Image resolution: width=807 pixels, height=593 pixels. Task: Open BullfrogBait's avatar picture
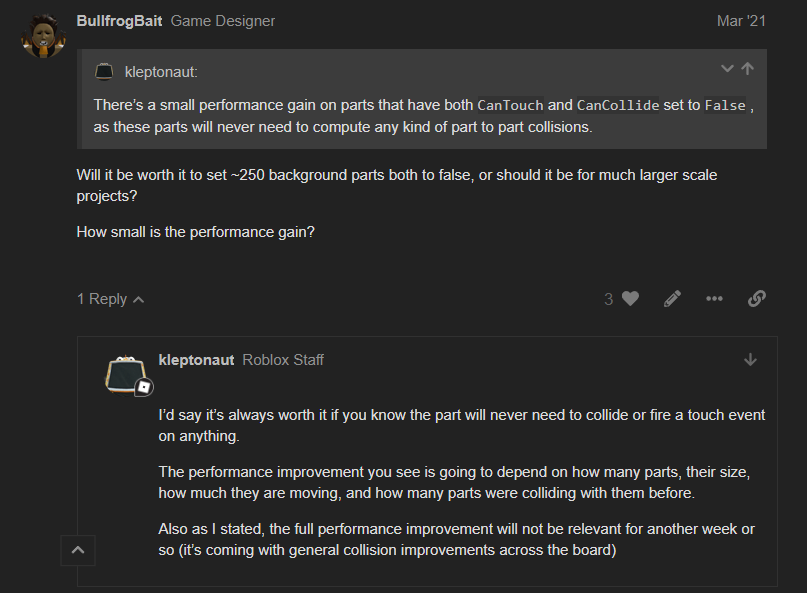[43, 36]
